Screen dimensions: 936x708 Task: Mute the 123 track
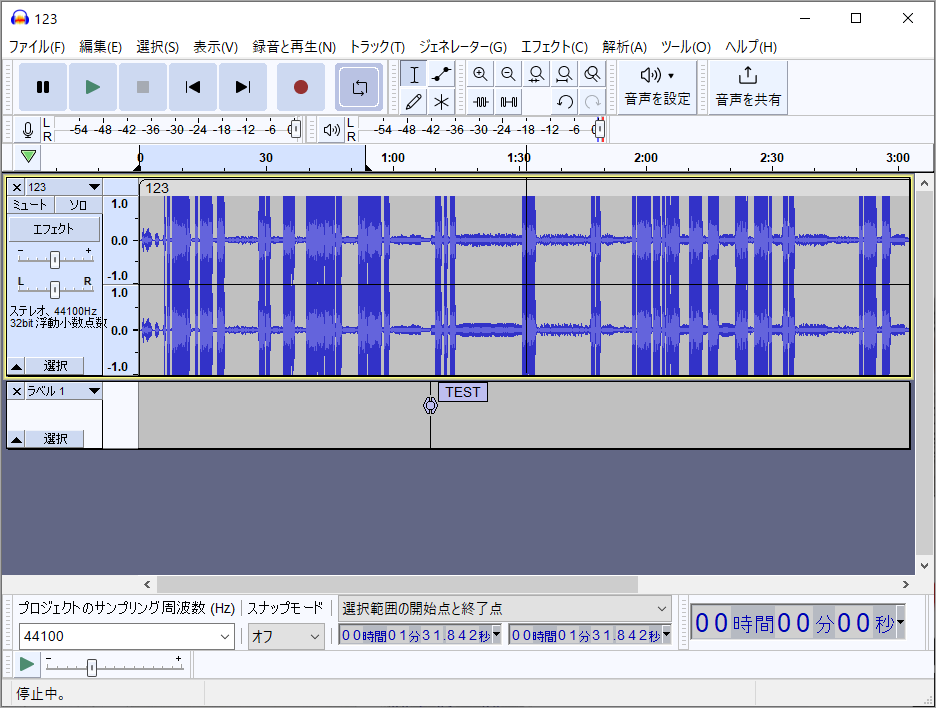pyautogui.click(x=30, y=204)
